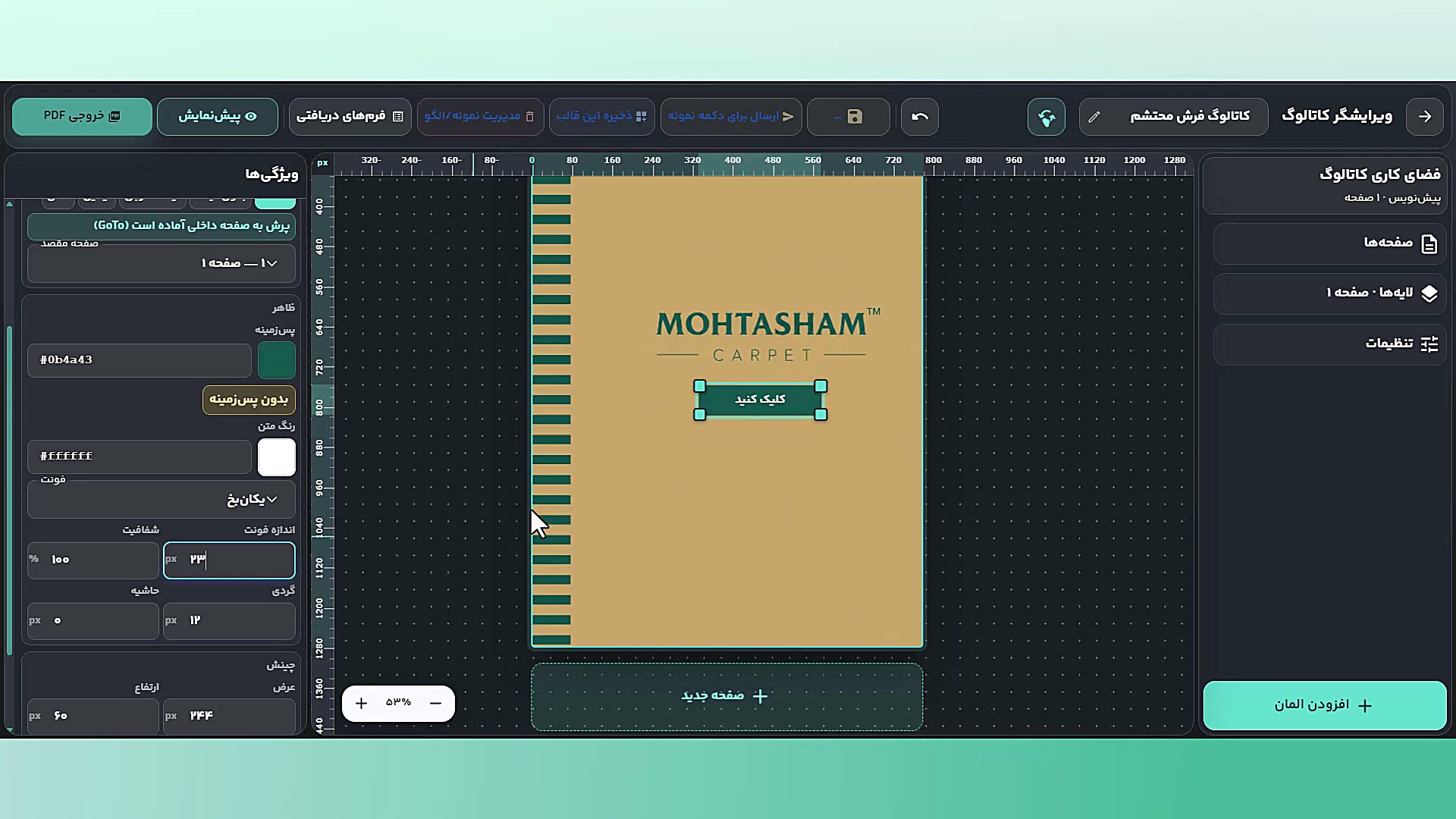This screenshot has width=1456, height=819.
Task: Save the catalog with the floppy disk button
Action: tap(849, 117)
